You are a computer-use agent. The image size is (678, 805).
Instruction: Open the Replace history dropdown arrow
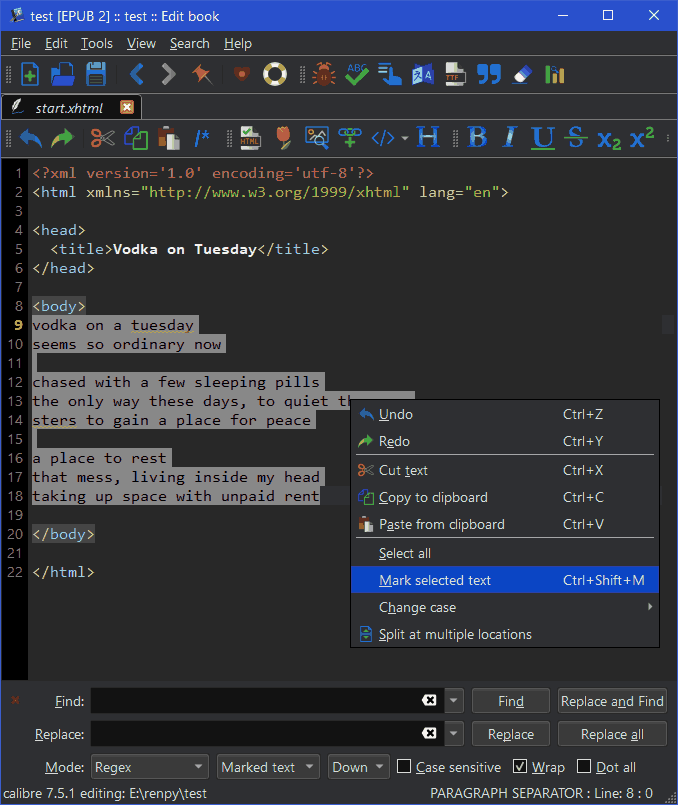[x=454, y=734]
